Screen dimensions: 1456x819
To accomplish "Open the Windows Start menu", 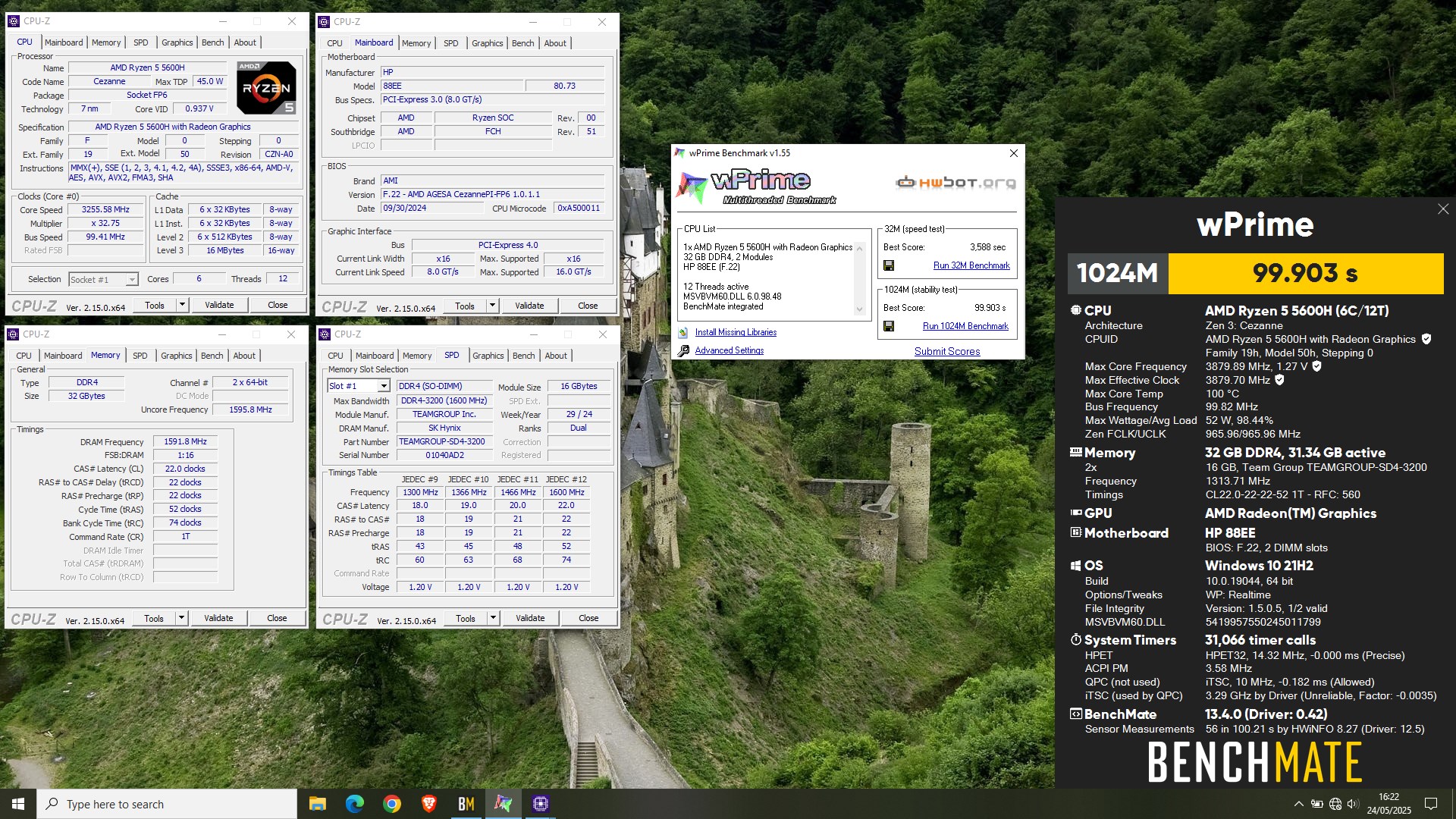I will (18, 804).
